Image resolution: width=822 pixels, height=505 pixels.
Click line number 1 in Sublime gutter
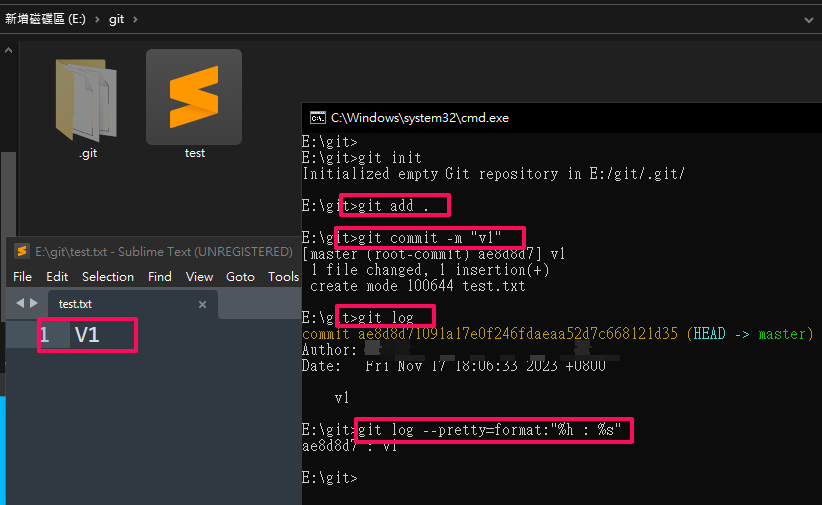tap(45, 335)
